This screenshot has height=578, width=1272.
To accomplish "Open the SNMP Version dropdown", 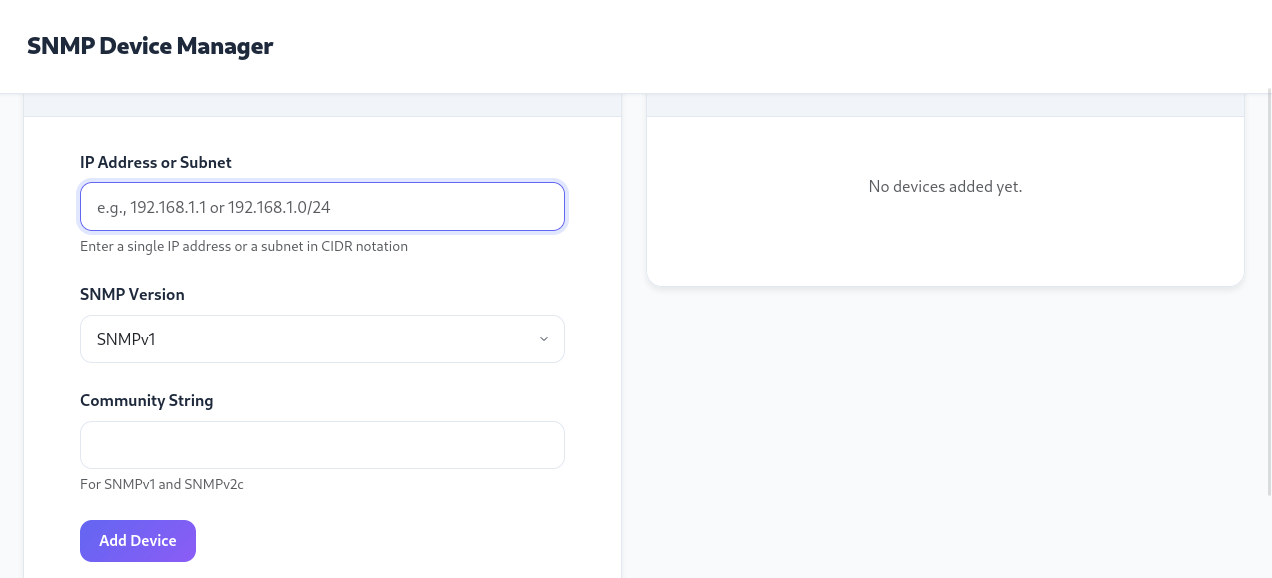I will click(x=322, y=339).
